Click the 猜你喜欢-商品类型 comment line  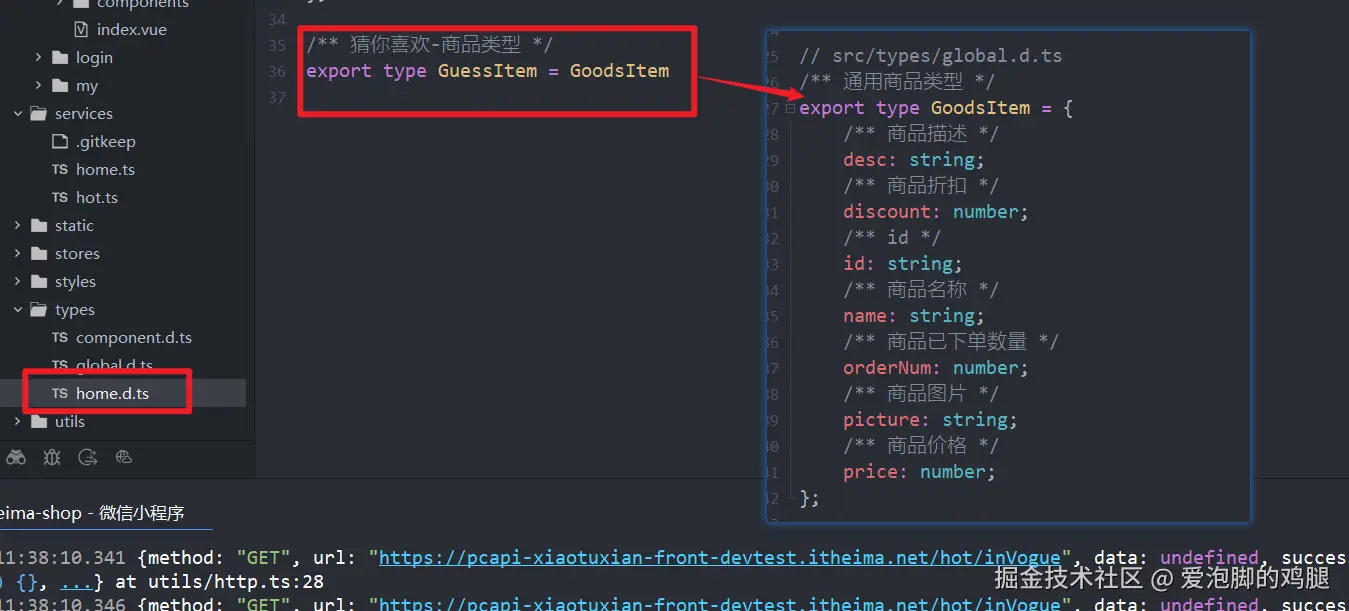pos(429,45)
